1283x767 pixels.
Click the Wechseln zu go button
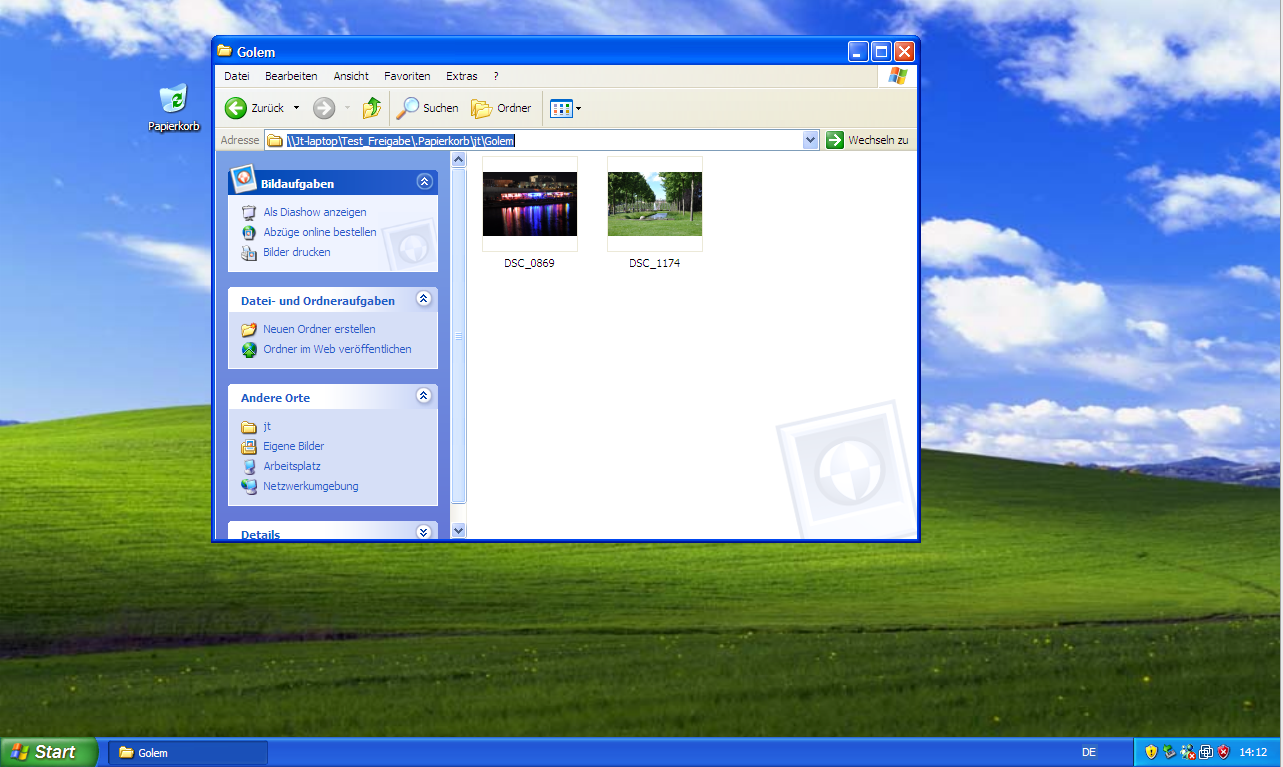(x=867, y=141)
